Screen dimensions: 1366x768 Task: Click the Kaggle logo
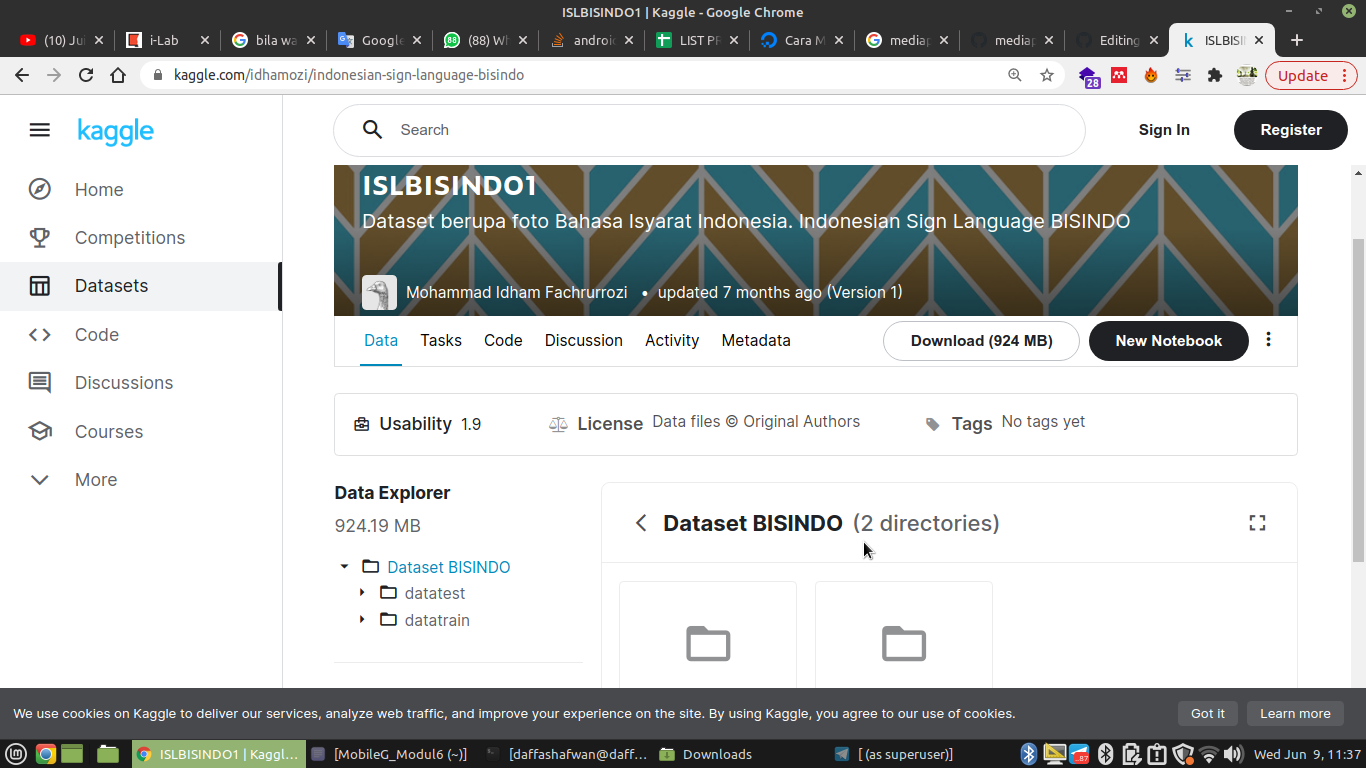pyautogui.click(x=115, y=131)
